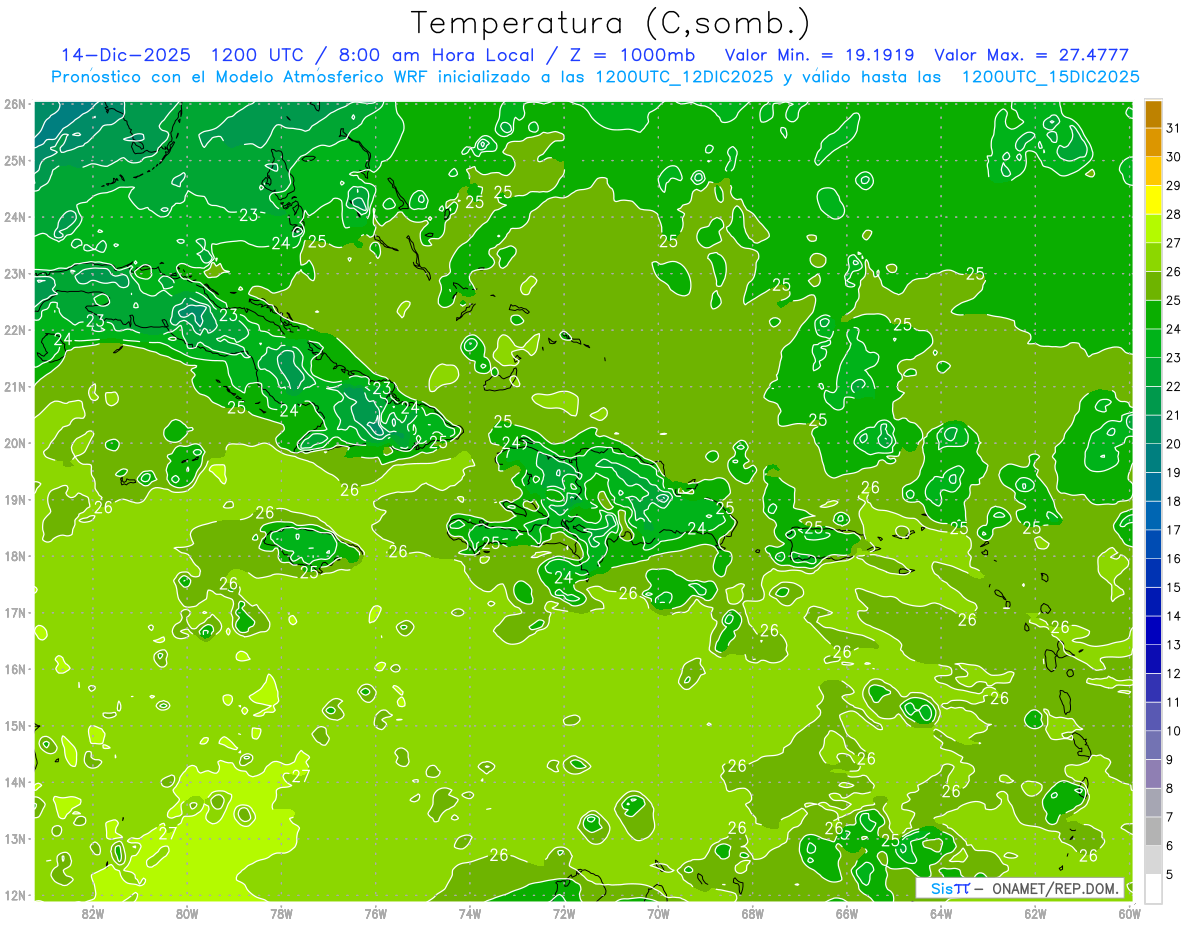Image resolution: width=1200 pixels, height=927 pixels.
Task: Click the 19N latitude axis label
Action: [x=15, y=500]
